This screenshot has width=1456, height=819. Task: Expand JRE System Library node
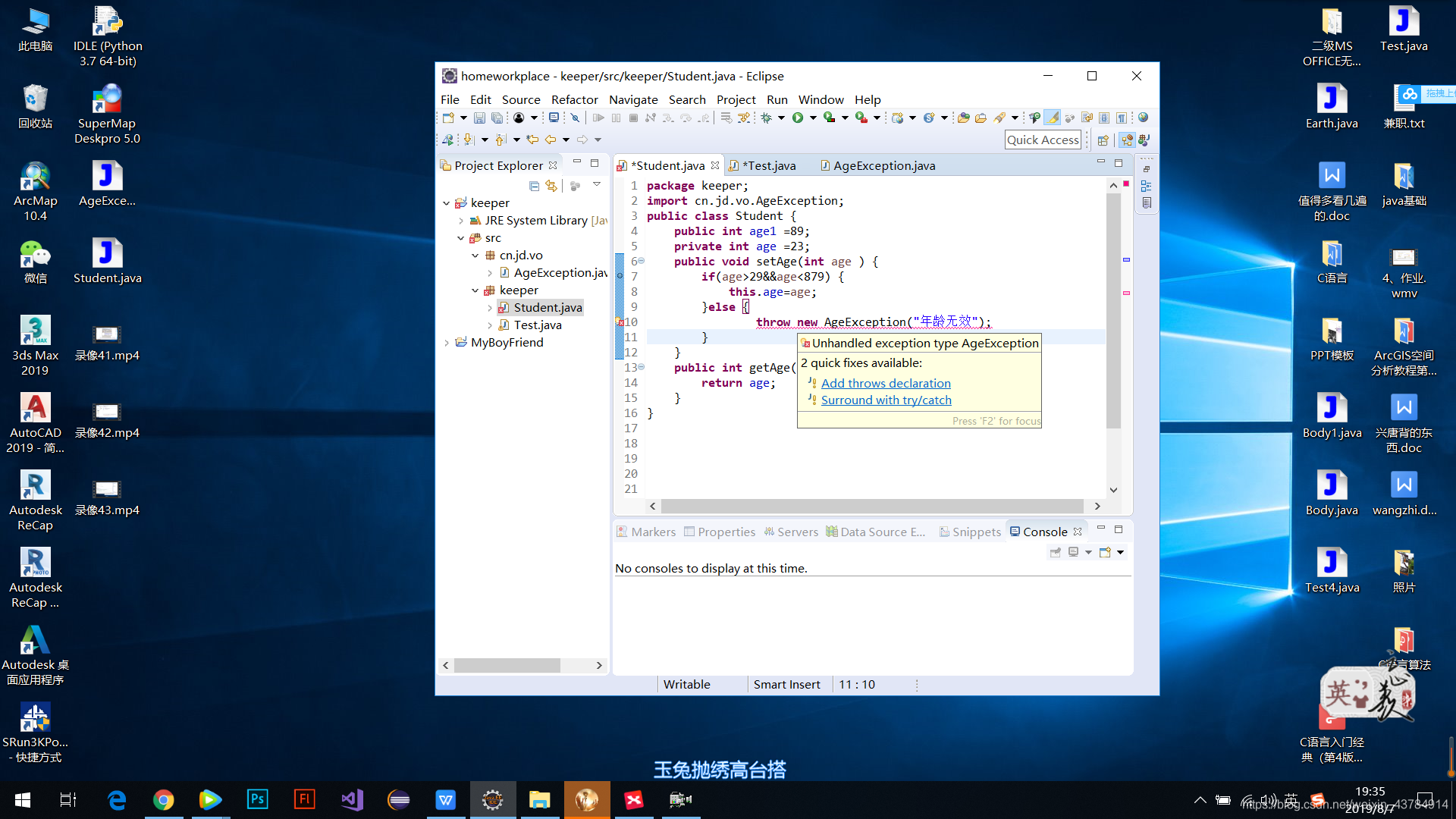pyautogui.click(x=461, y=221)
